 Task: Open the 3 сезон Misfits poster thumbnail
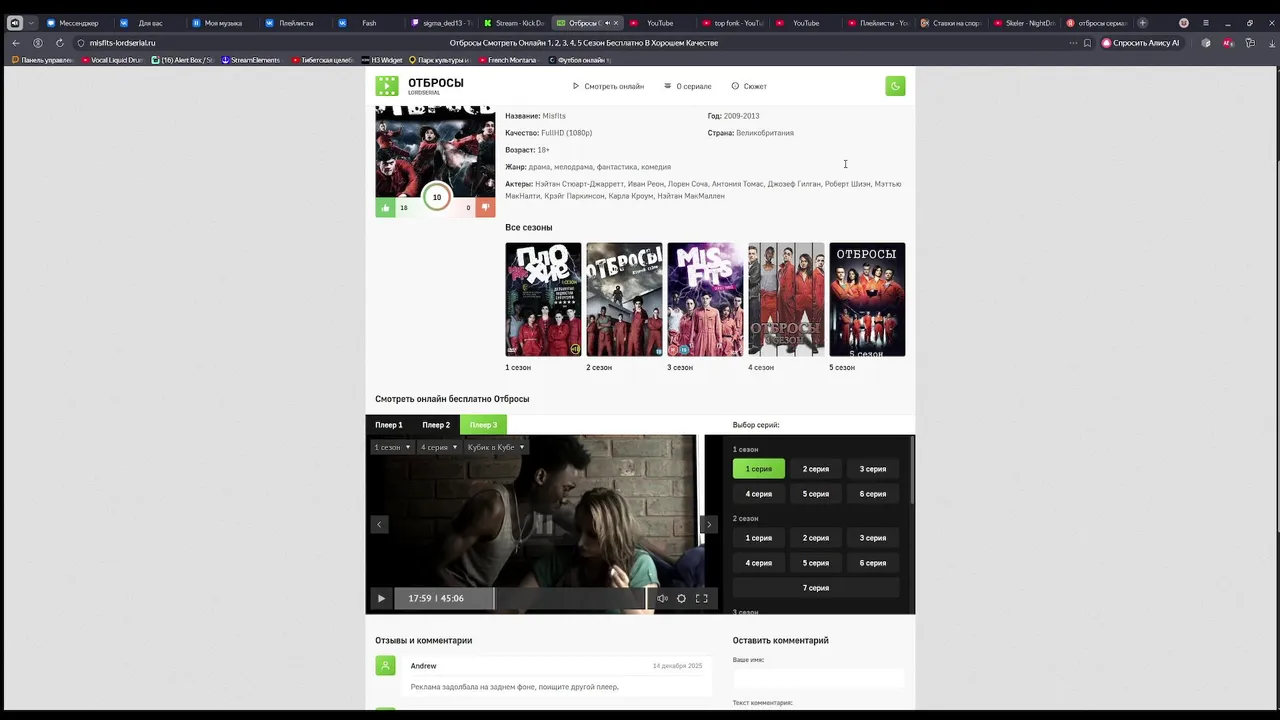[705, 299]
